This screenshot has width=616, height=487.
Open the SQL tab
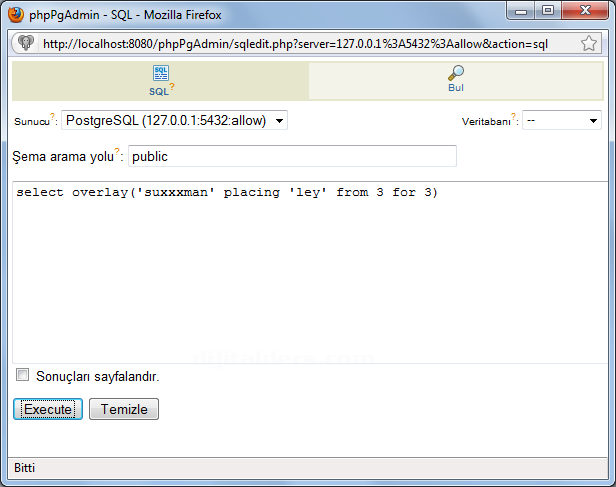tap(161, 81)
